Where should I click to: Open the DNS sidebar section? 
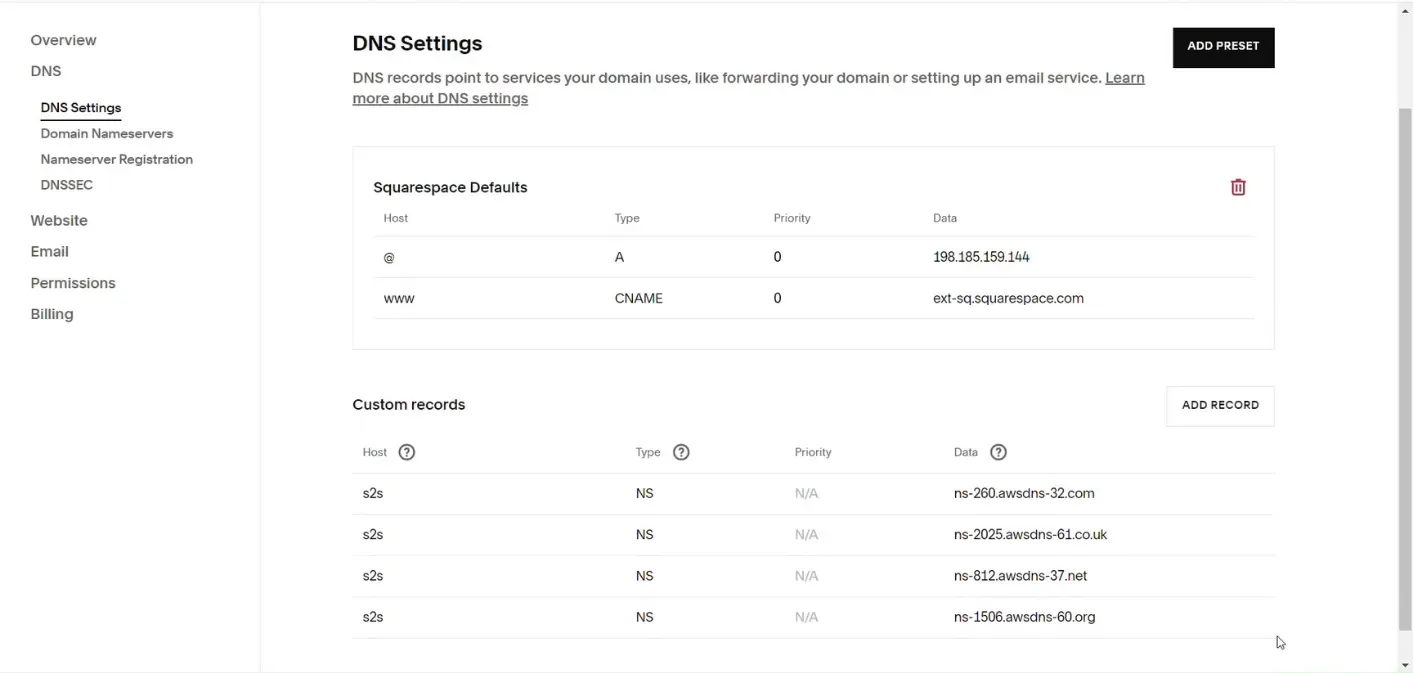46,71
